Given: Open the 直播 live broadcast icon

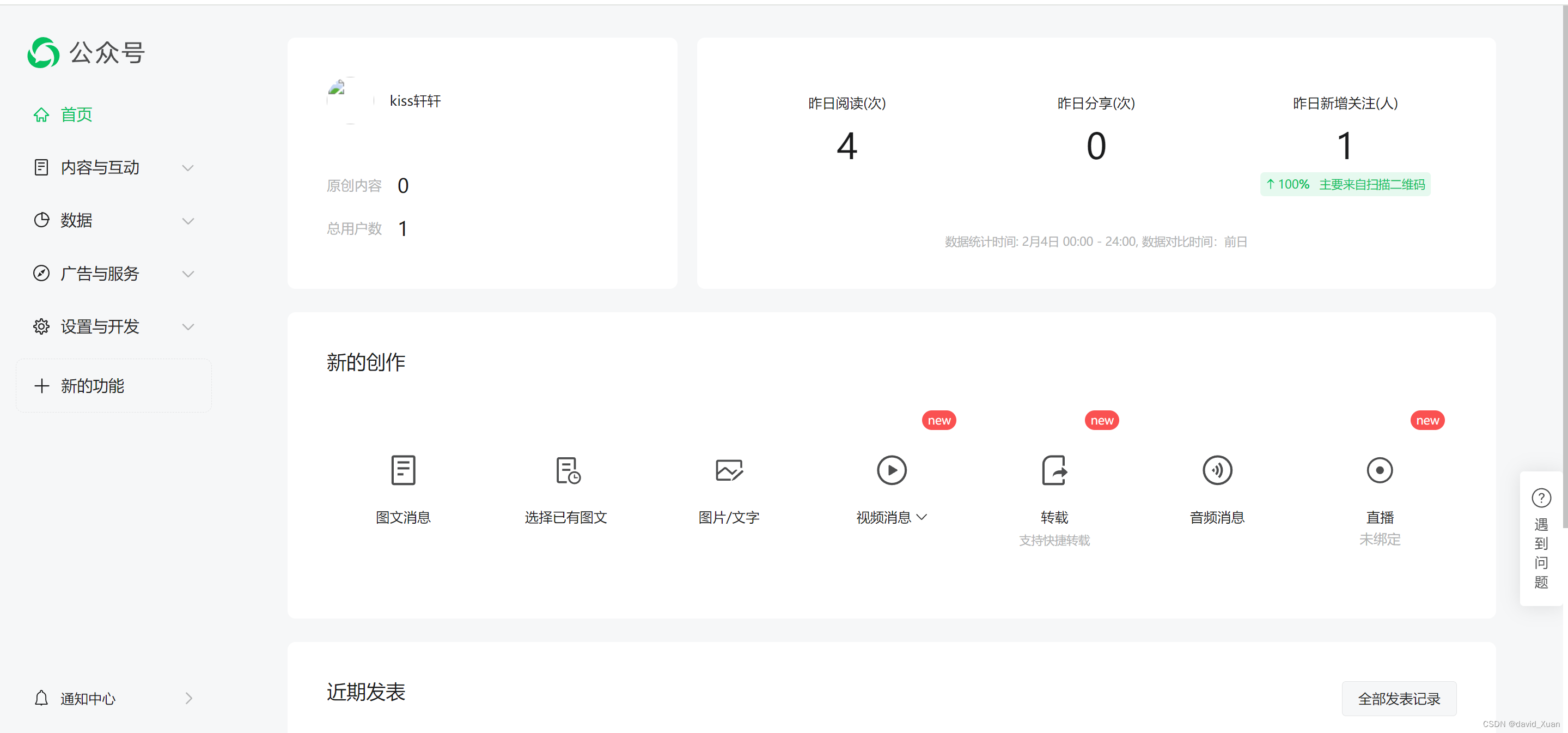Looking at the screenshot, I should click(x=1380, y=470).
